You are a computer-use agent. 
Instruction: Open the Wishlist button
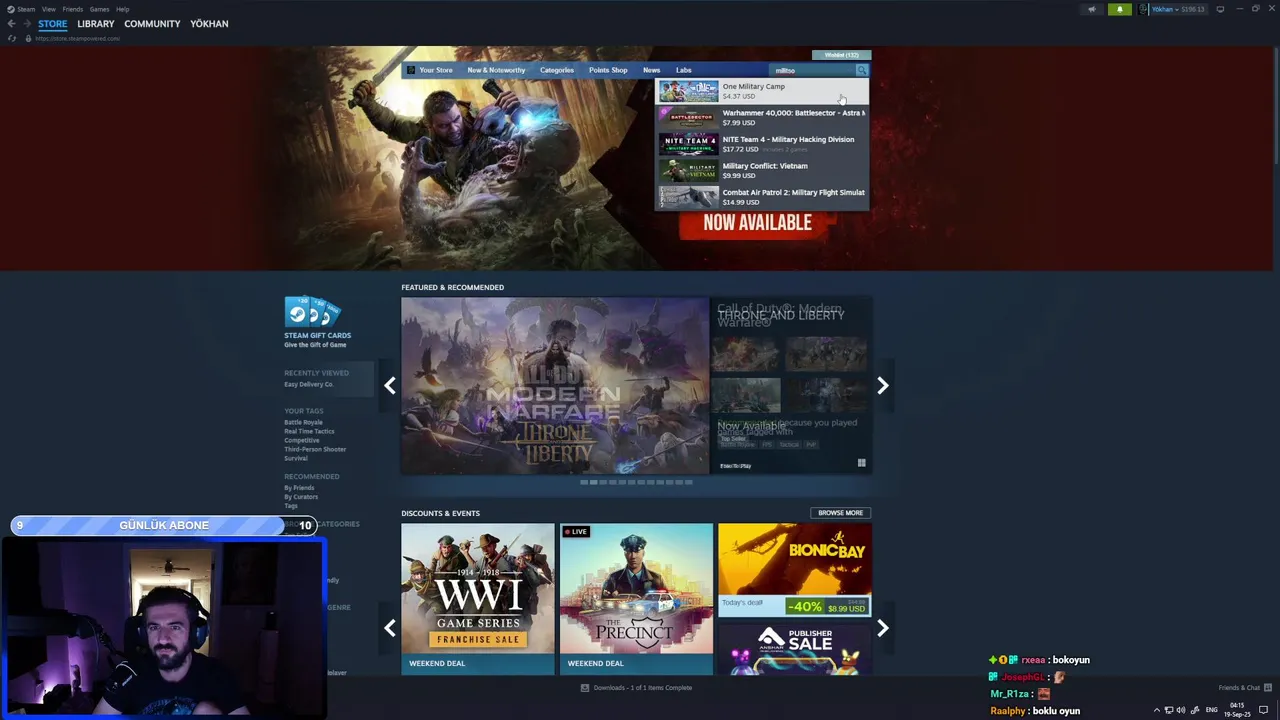[841, 55]
